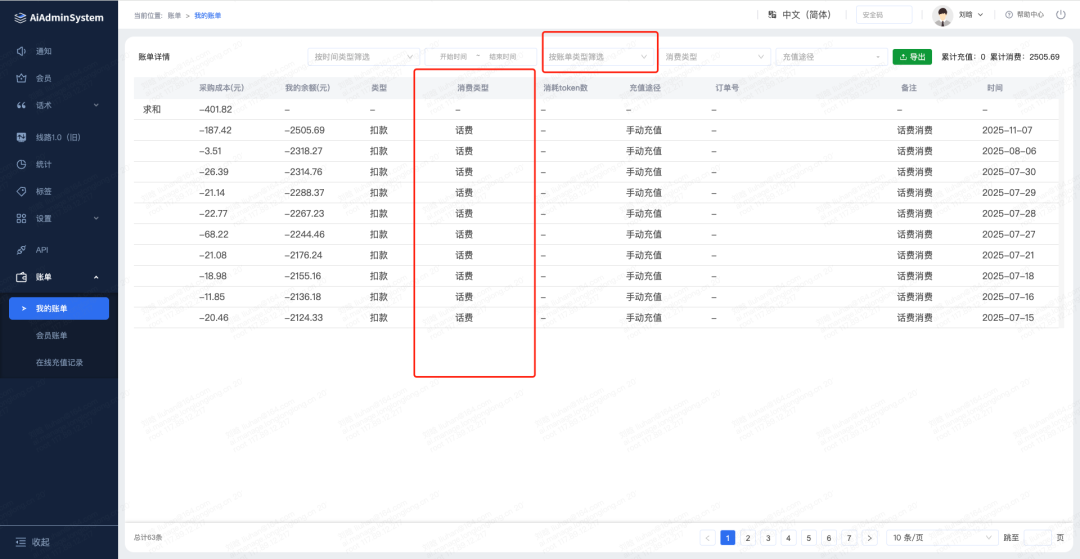Open the 10 条/页 page size dropdown

click(941, 537)
